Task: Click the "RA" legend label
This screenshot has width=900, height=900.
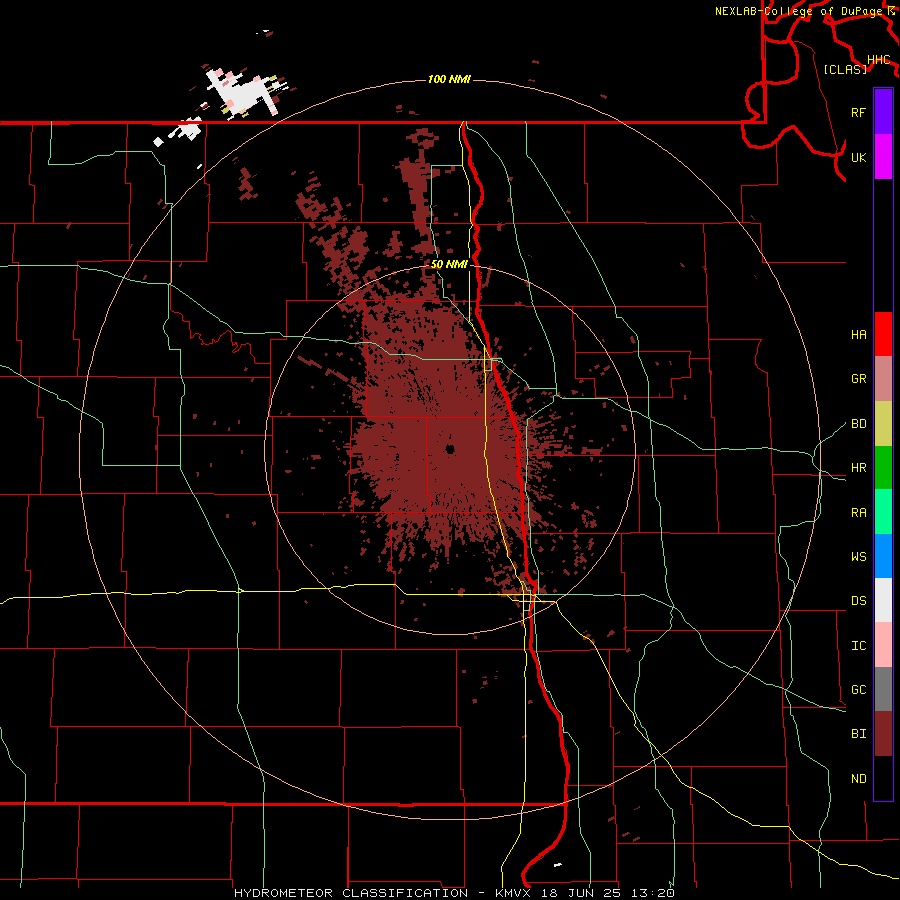Action: coord(858,513)
